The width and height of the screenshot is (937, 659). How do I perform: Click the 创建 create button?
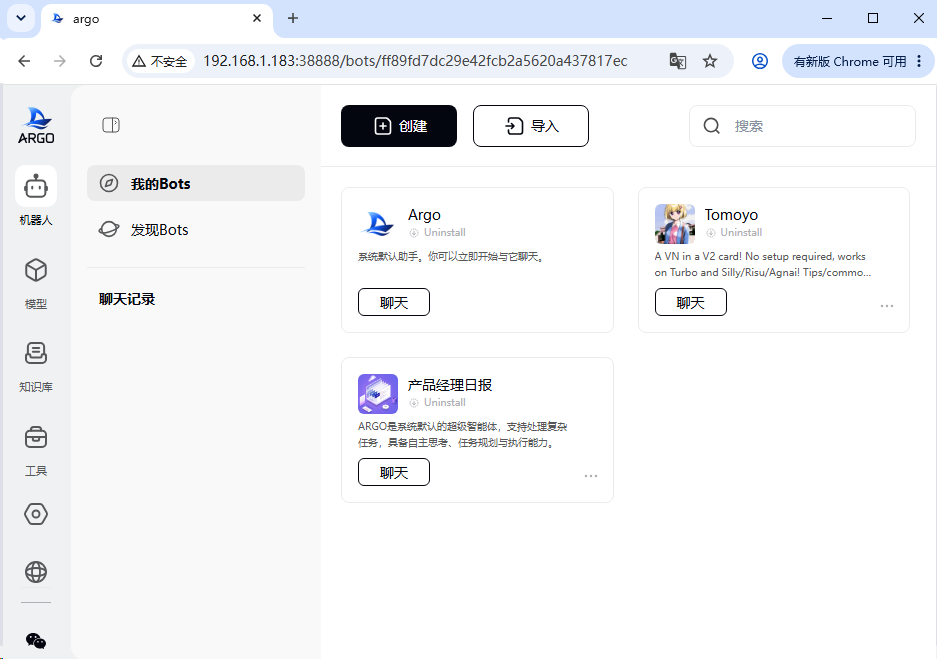coord(399,126)
